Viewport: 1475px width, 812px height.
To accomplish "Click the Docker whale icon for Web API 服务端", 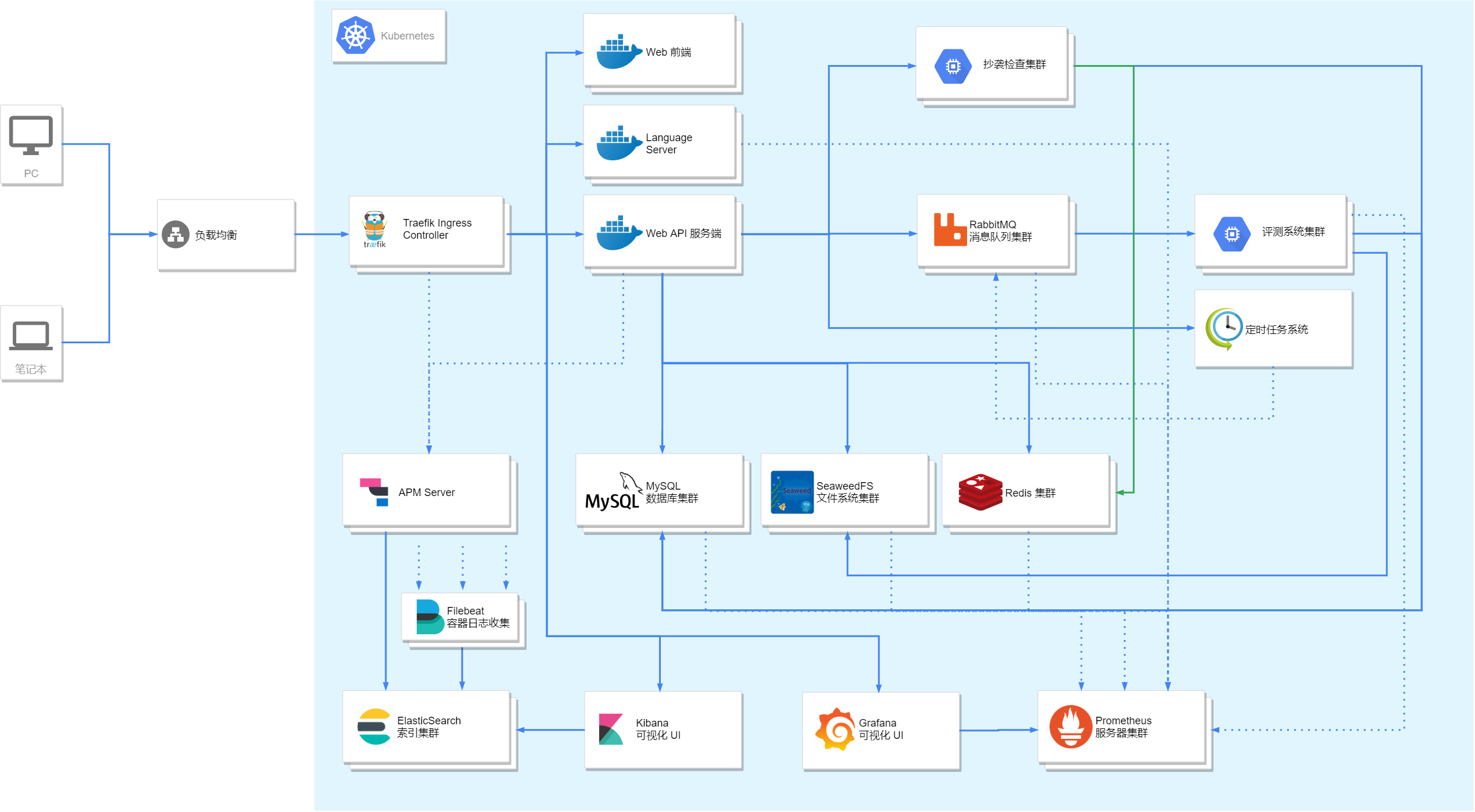I will tap(620, 233).
